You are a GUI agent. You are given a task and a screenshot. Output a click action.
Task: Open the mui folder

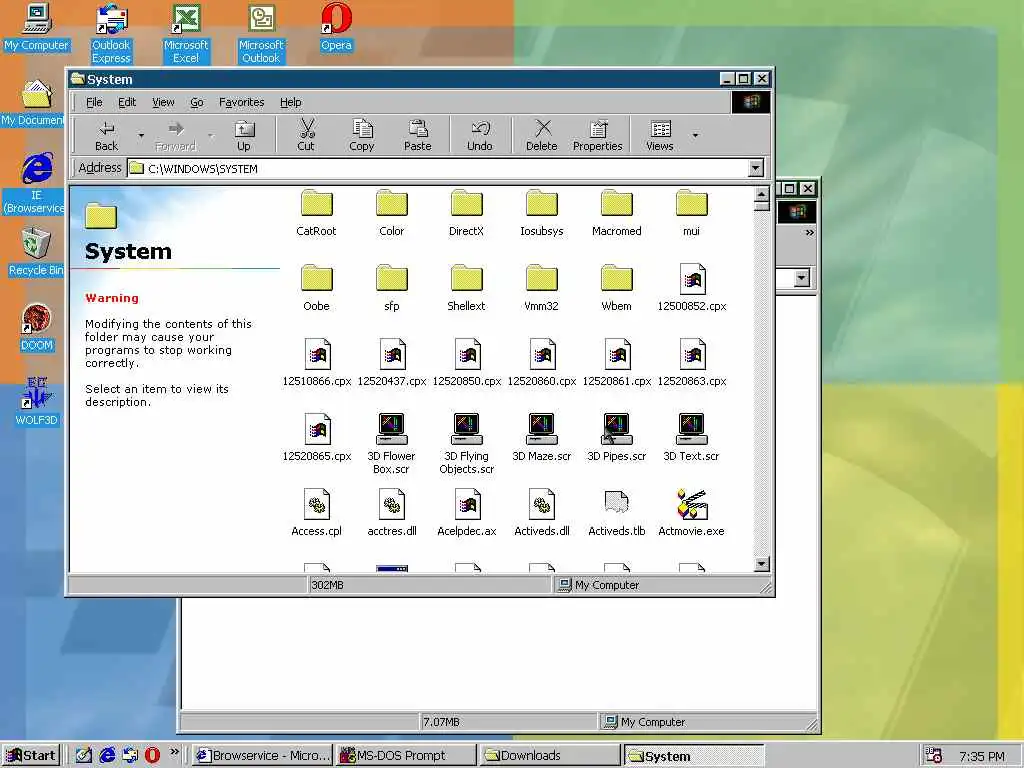[692, 213]
